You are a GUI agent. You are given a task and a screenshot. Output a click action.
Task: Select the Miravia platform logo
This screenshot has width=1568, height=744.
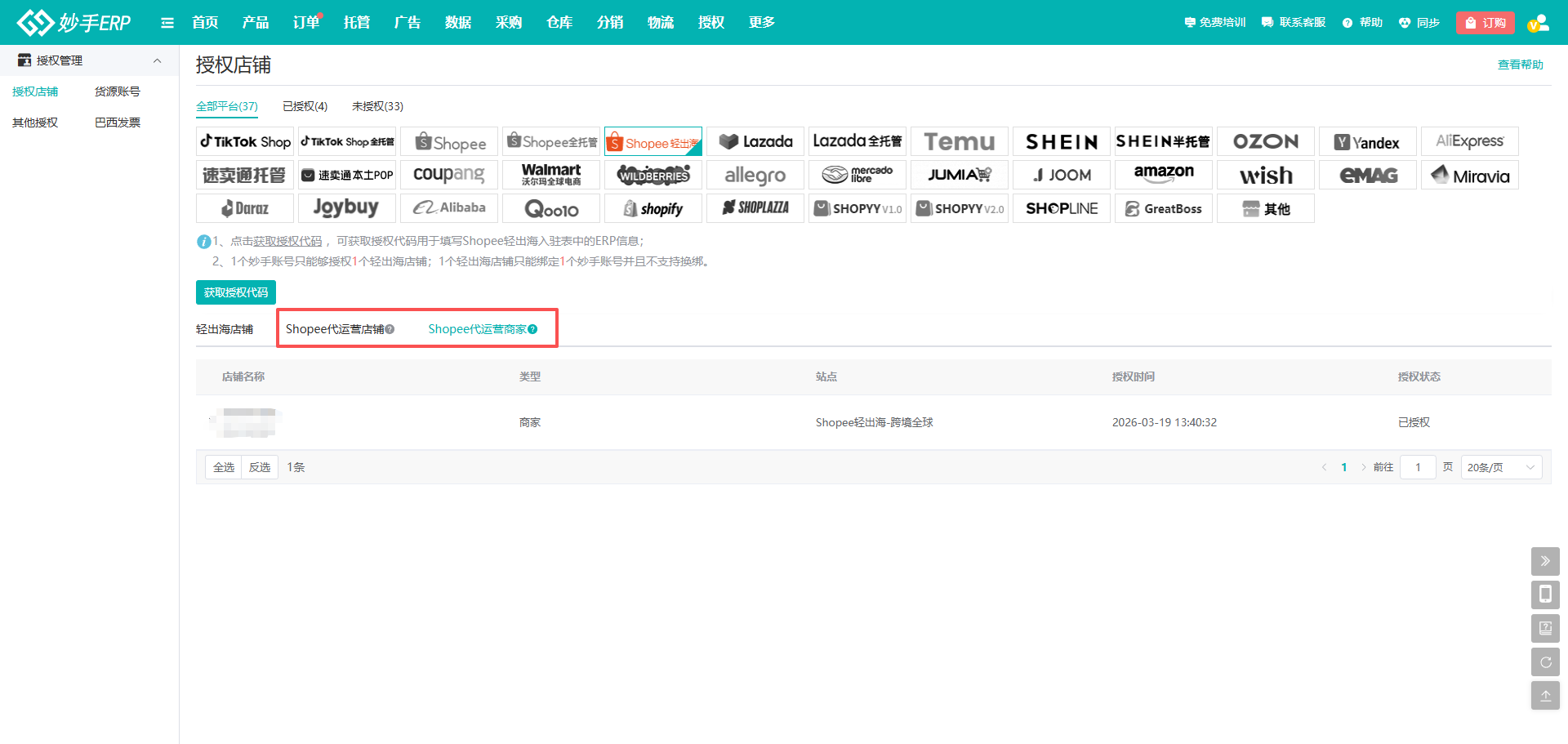click(1470, 175)
